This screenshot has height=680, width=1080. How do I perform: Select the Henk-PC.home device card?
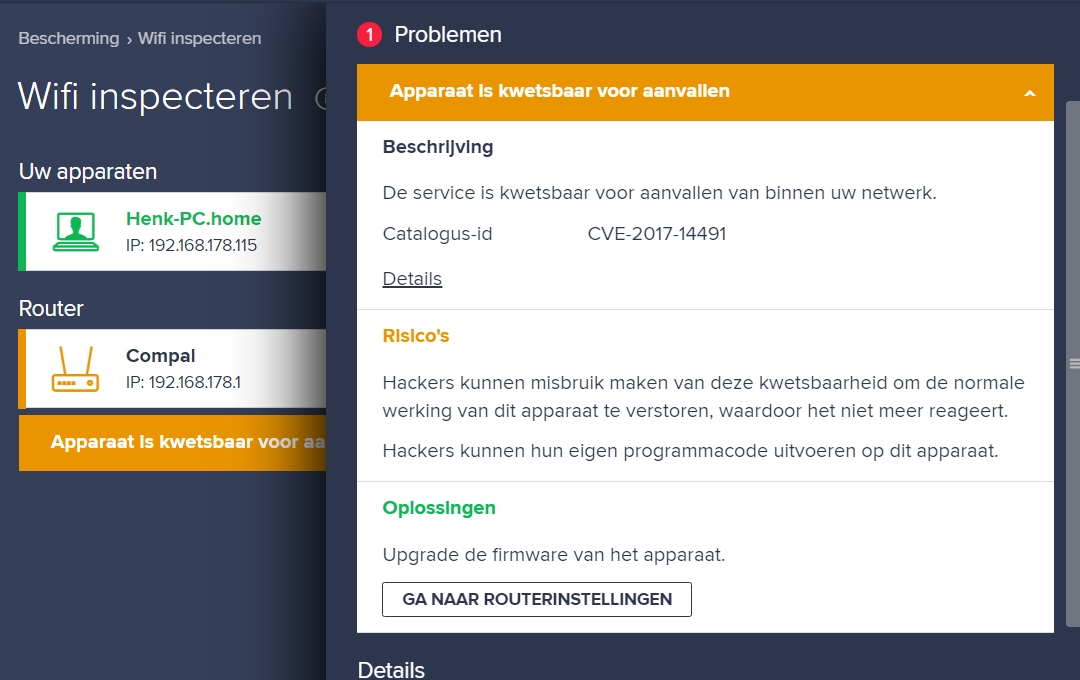coord(172,231)
